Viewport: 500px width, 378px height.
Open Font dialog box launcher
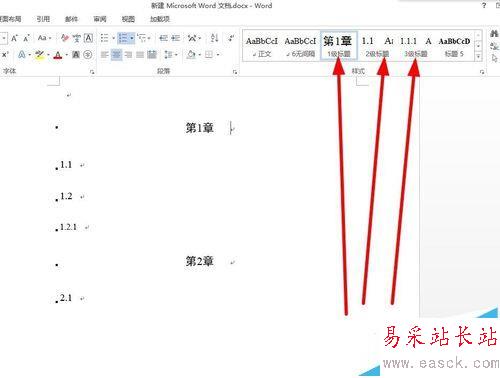[92, 72]
